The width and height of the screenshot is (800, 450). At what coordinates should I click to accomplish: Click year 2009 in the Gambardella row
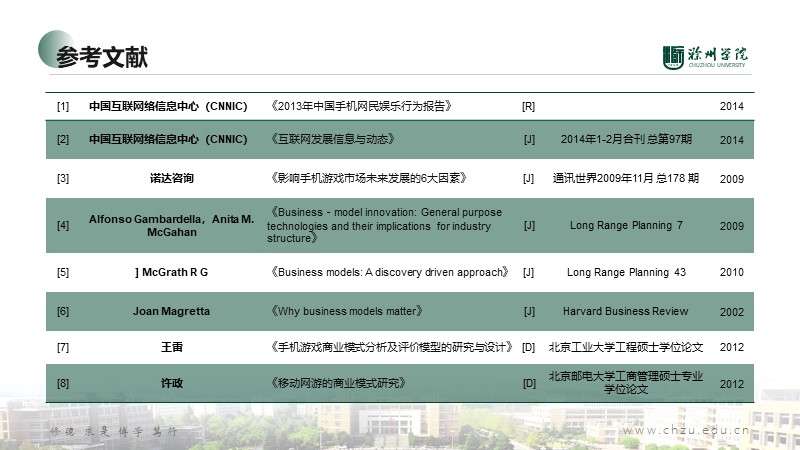732,226
